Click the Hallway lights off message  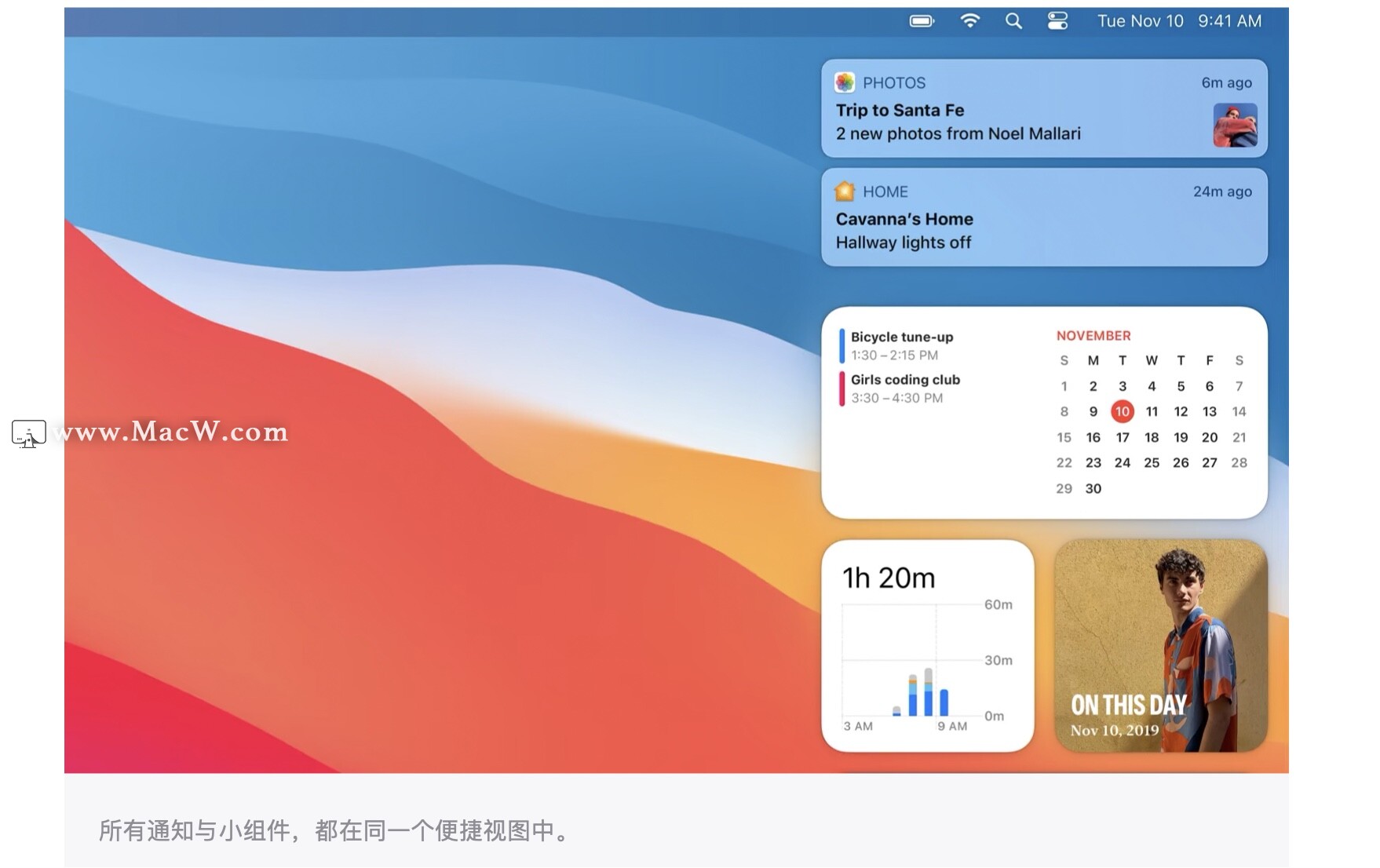tap(904, 243)
